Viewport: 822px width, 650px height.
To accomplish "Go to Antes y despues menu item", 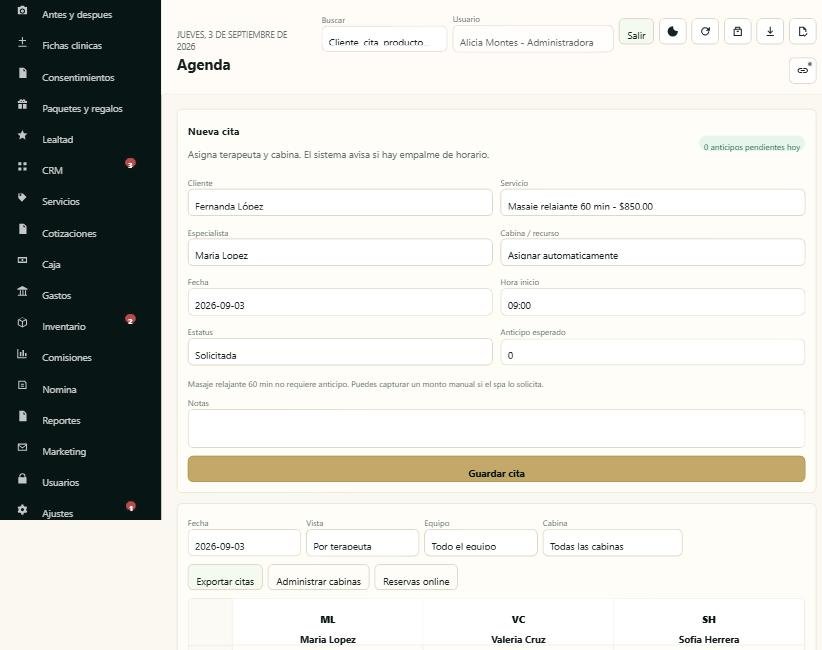I will coord(77,15).
